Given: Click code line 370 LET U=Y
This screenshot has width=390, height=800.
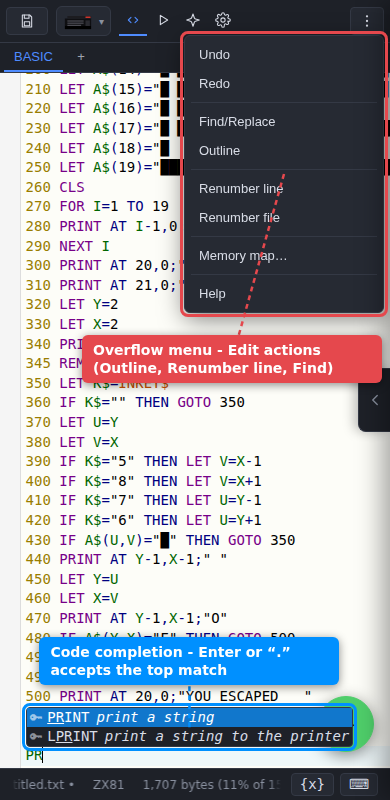Looking at the screenshot, I should [x=72, y=422].
